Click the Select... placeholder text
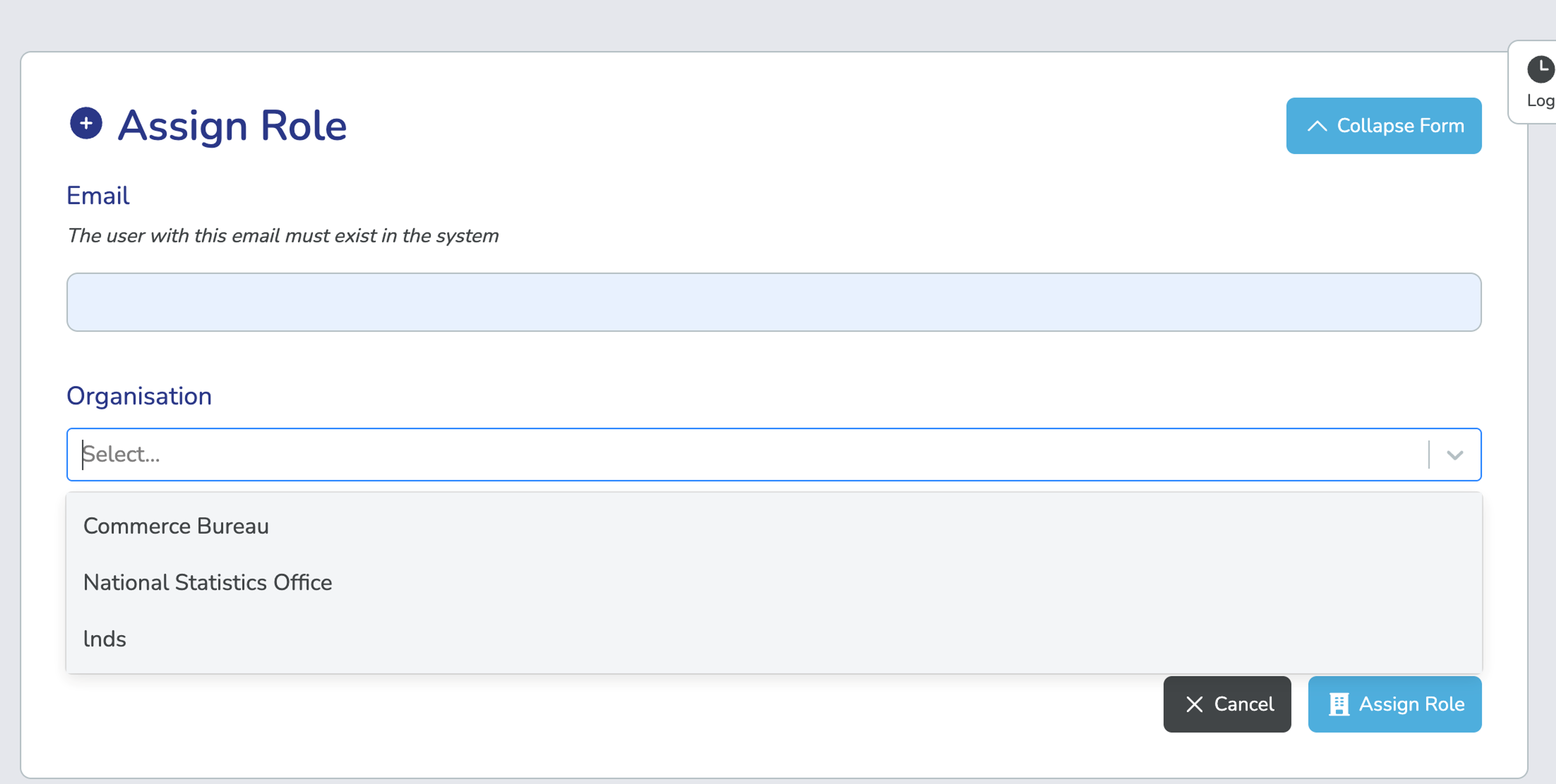Image resolution: width=1556 pixels, height=784 pixels. (121, 454)
